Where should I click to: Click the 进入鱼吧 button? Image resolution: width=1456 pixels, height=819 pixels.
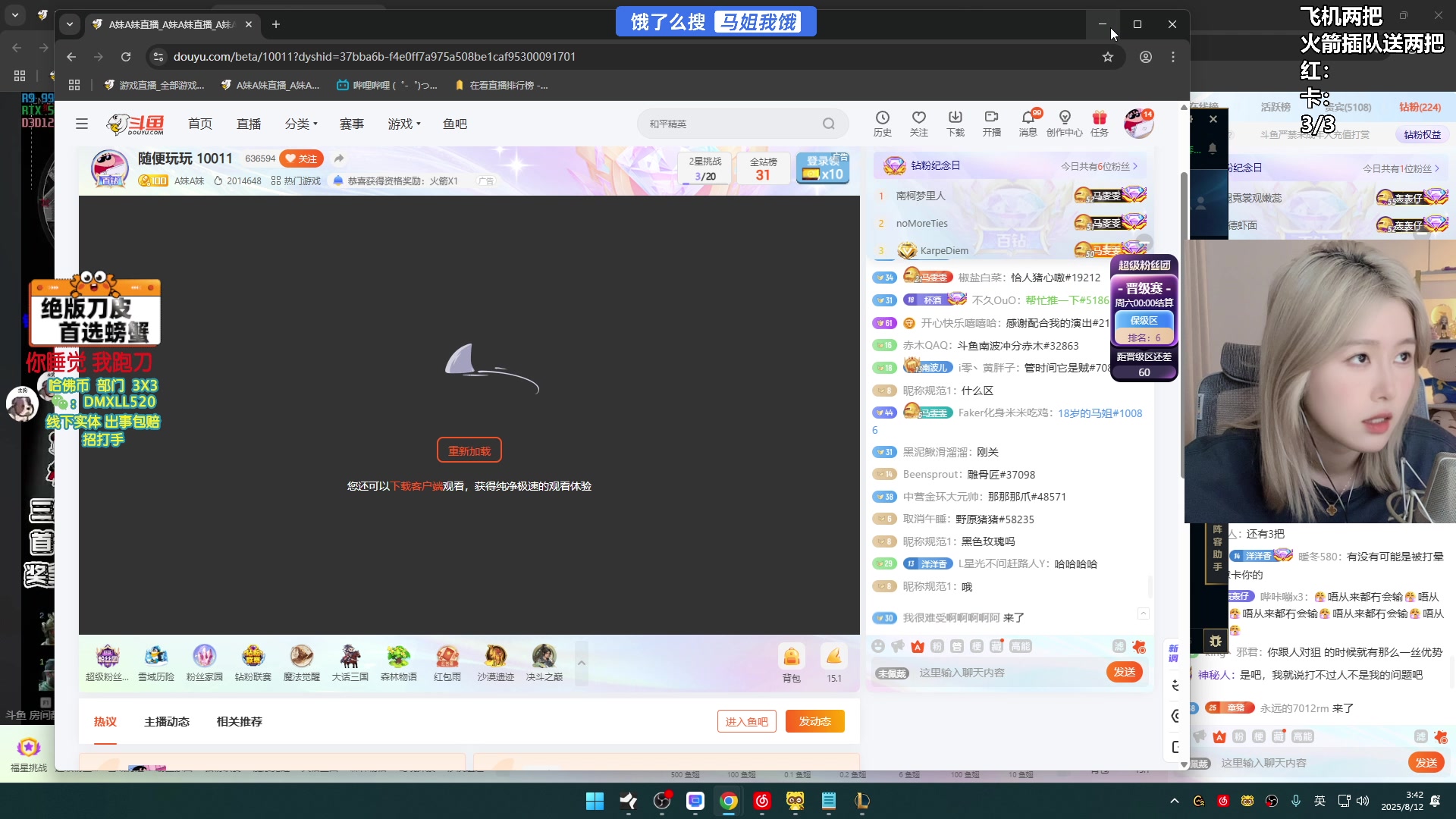coord(747,721)
